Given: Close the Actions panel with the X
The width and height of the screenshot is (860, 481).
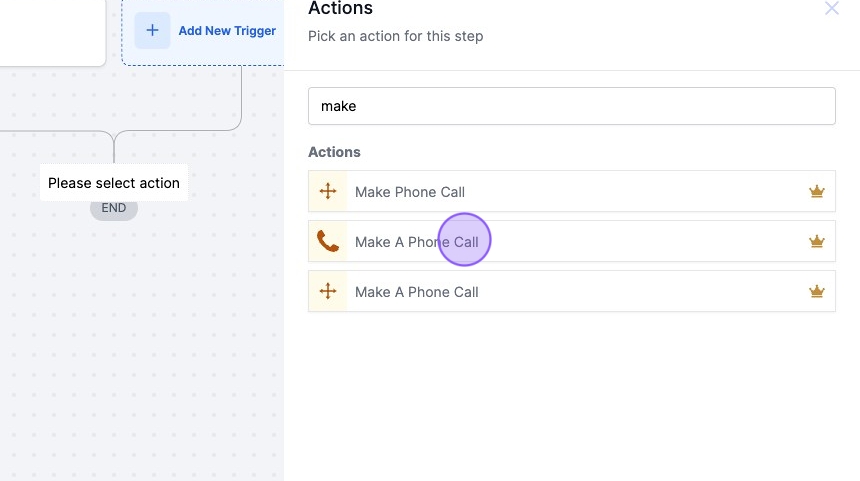Looking at the screenshot, I should [831, 9].
